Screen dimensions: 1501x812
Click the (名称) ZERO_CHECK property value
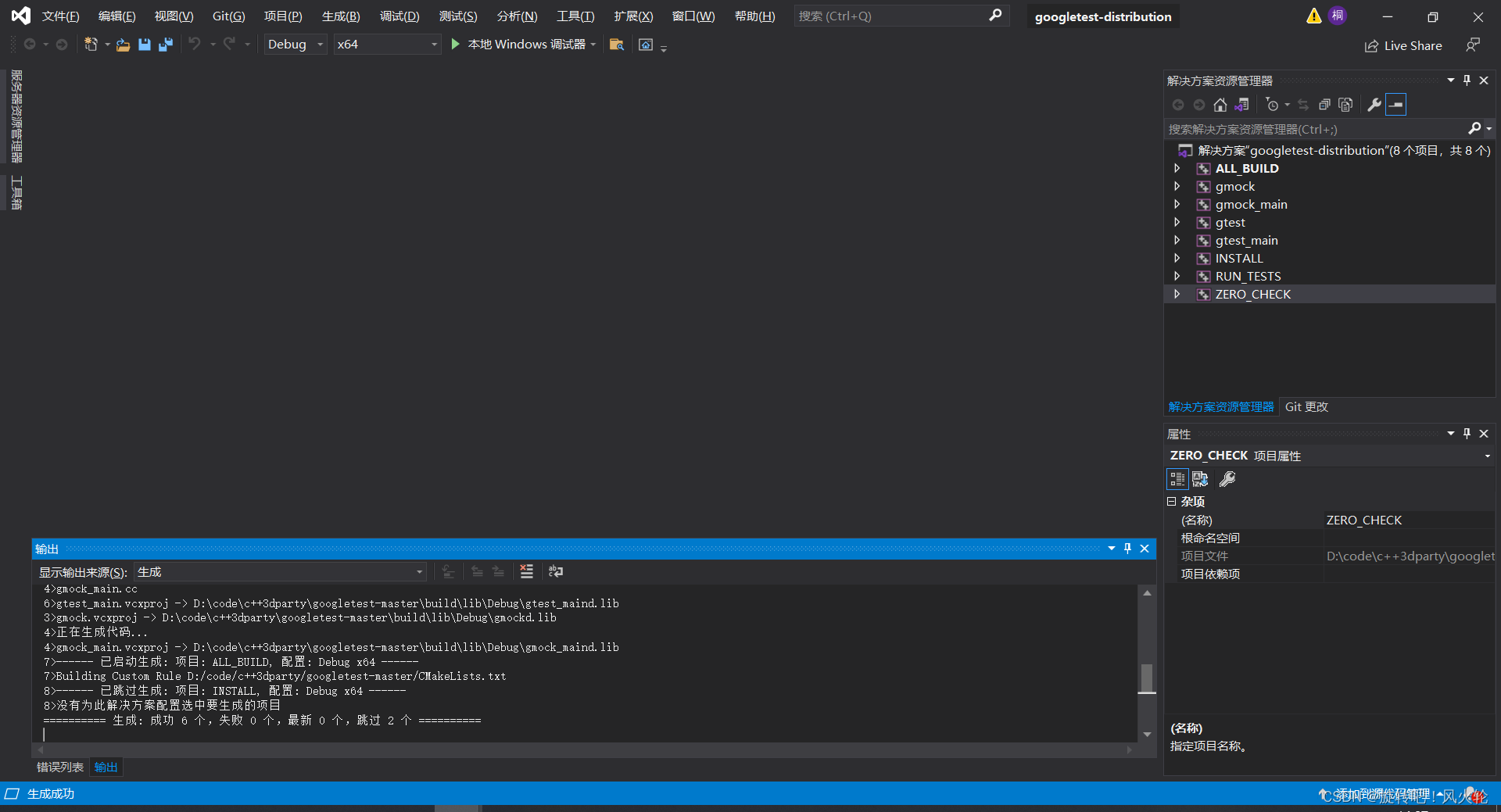pyautogui.click(x=1408, y=520)
